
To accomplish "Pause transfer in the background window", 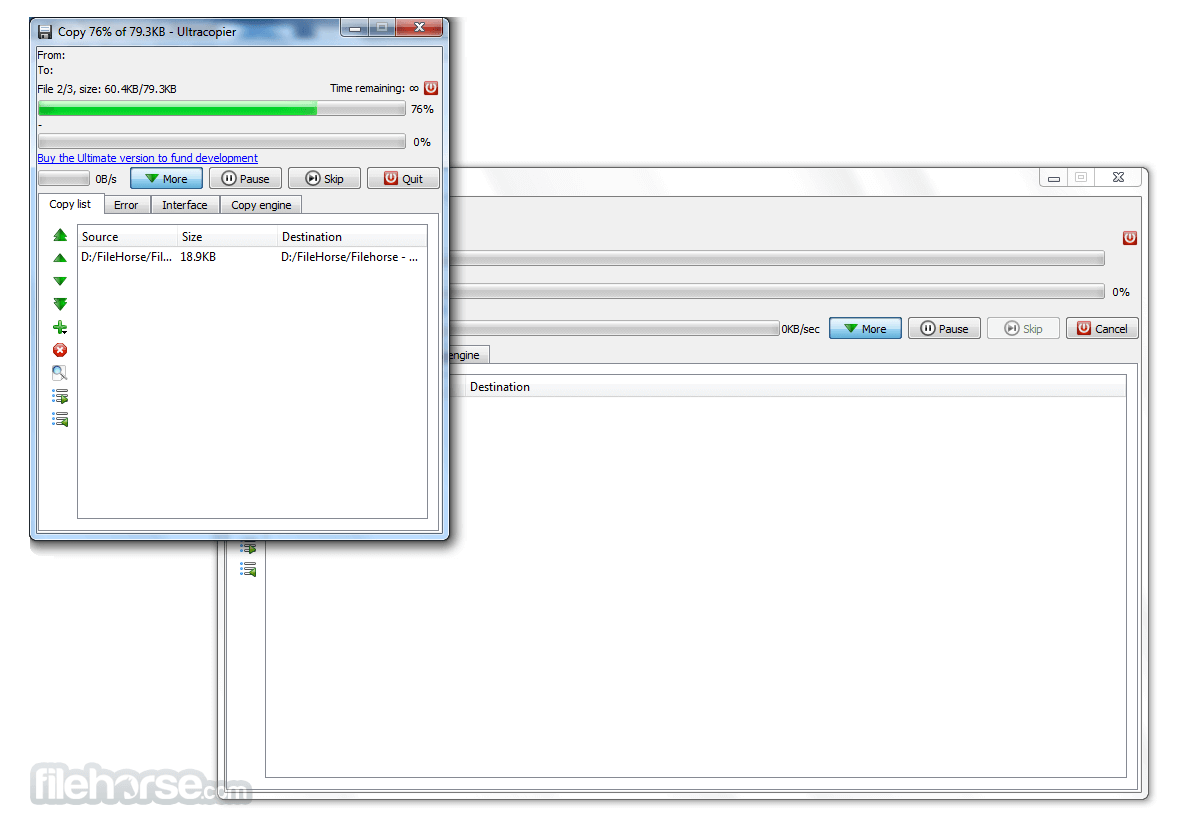I will click(944, 328).
